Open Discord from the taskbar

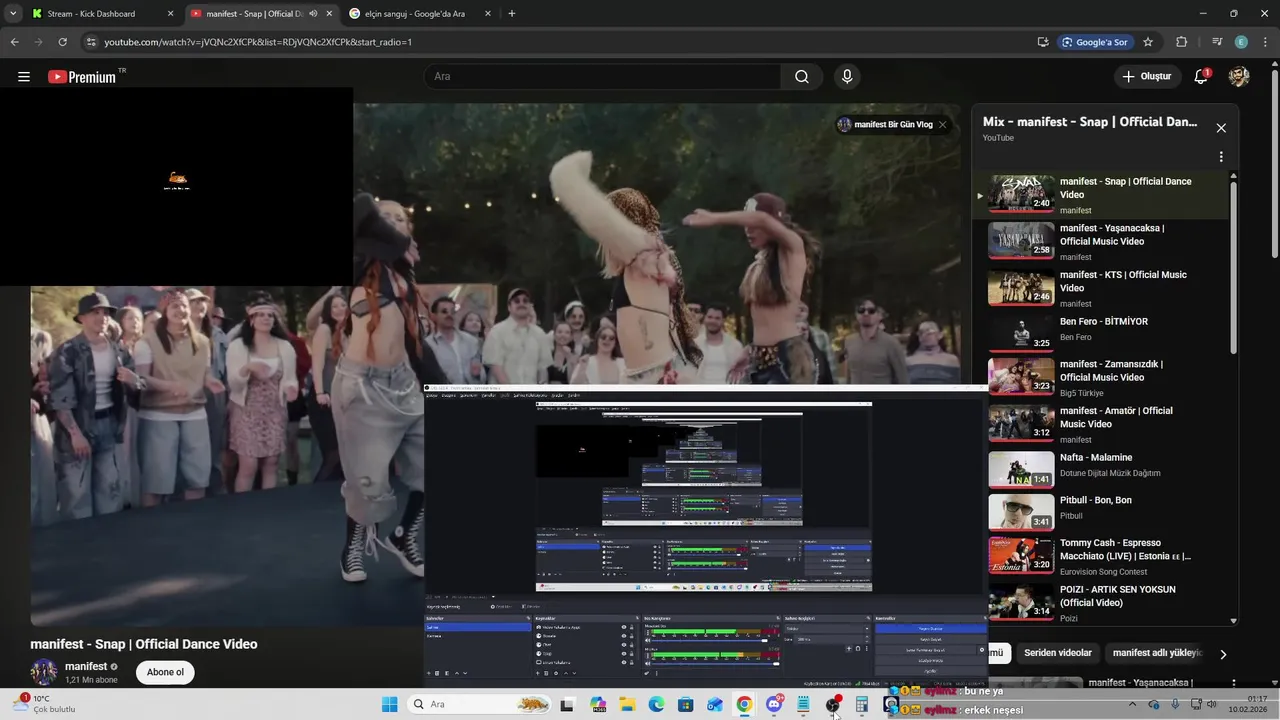coord(774,704)
